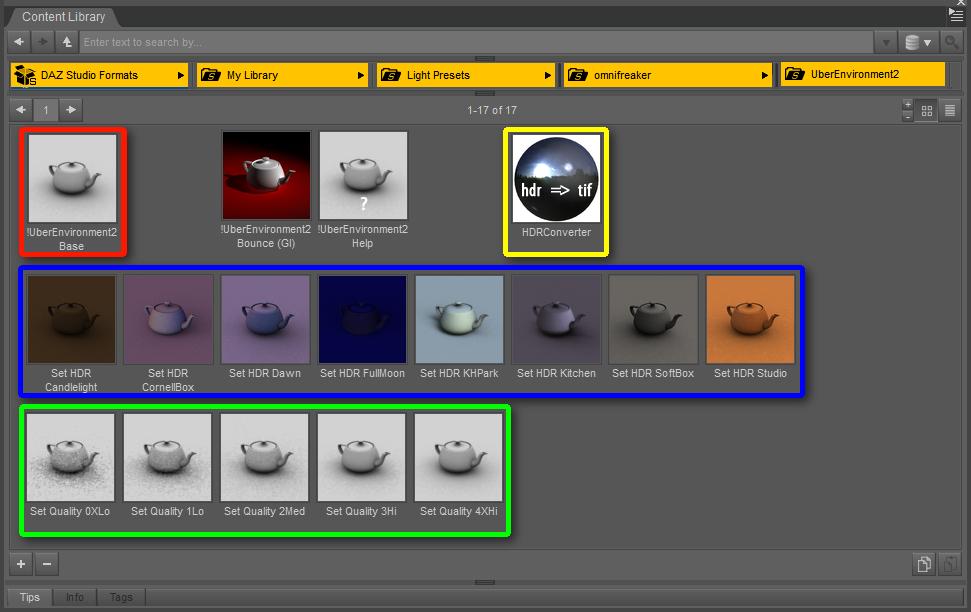971x612 pixels.
Task: Expand My Library breadcrumb arrow
Action: pos(360,75)
